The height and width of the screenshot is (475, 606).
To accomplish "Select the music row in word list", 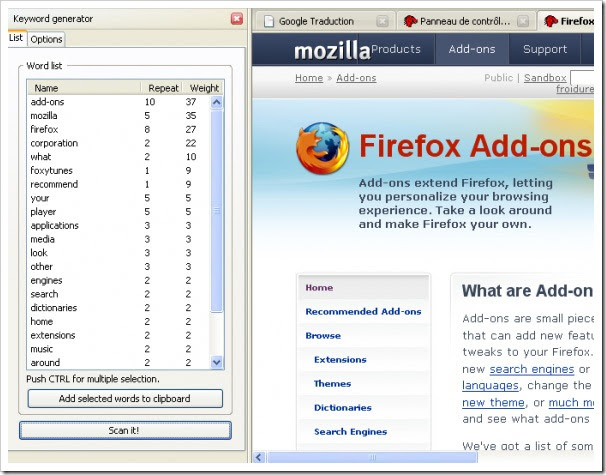I will [x=119, y=349].
